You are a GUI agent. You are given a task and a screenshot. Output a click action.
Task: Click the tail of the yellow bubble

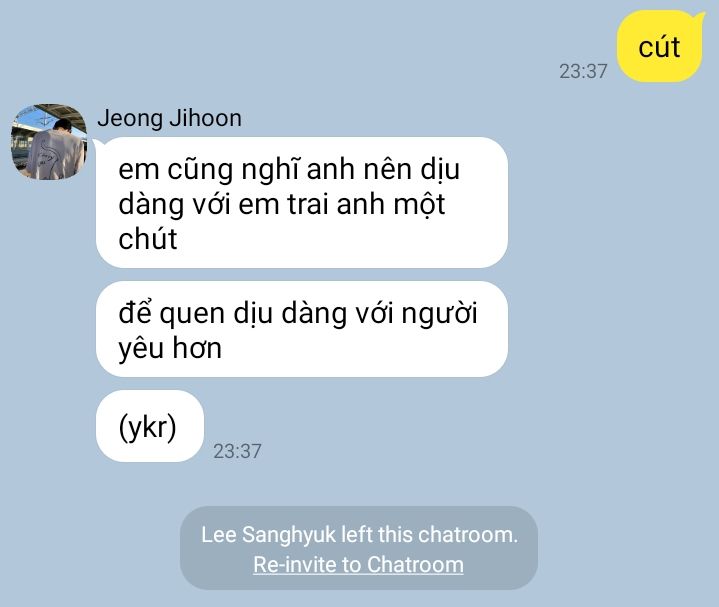tap(698, 17)
